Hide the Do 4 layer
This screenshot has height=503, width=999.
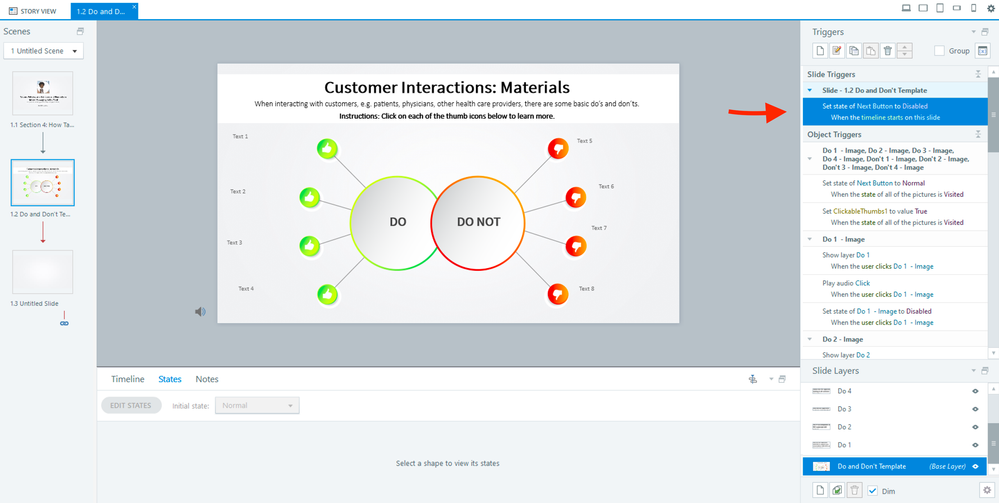click(975, 391)
